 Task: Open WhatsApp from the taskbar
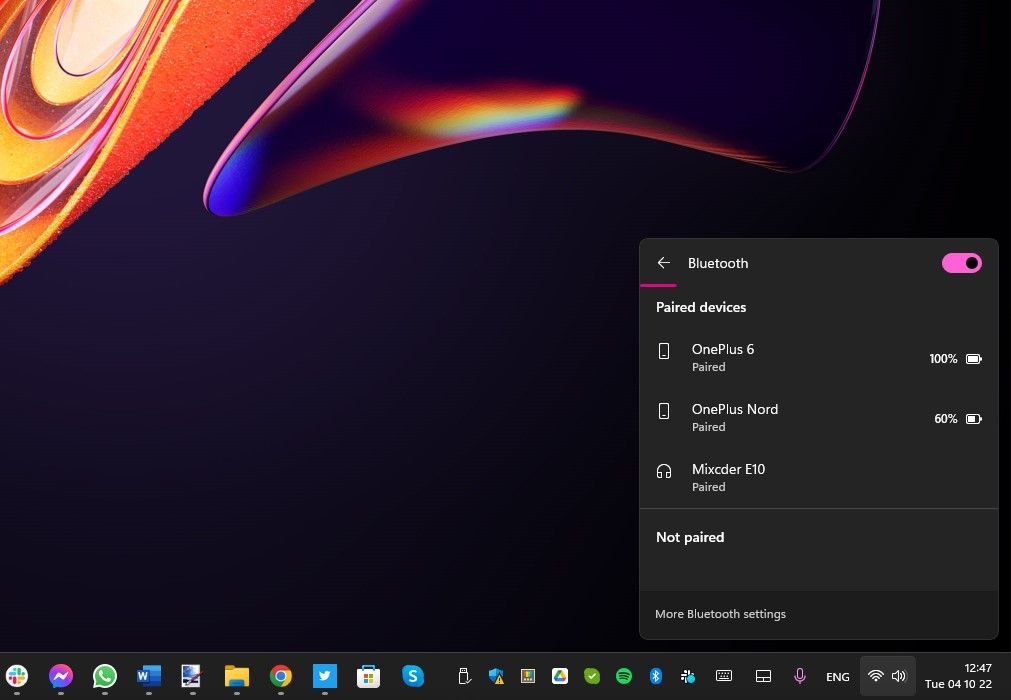tap(104, 676)
